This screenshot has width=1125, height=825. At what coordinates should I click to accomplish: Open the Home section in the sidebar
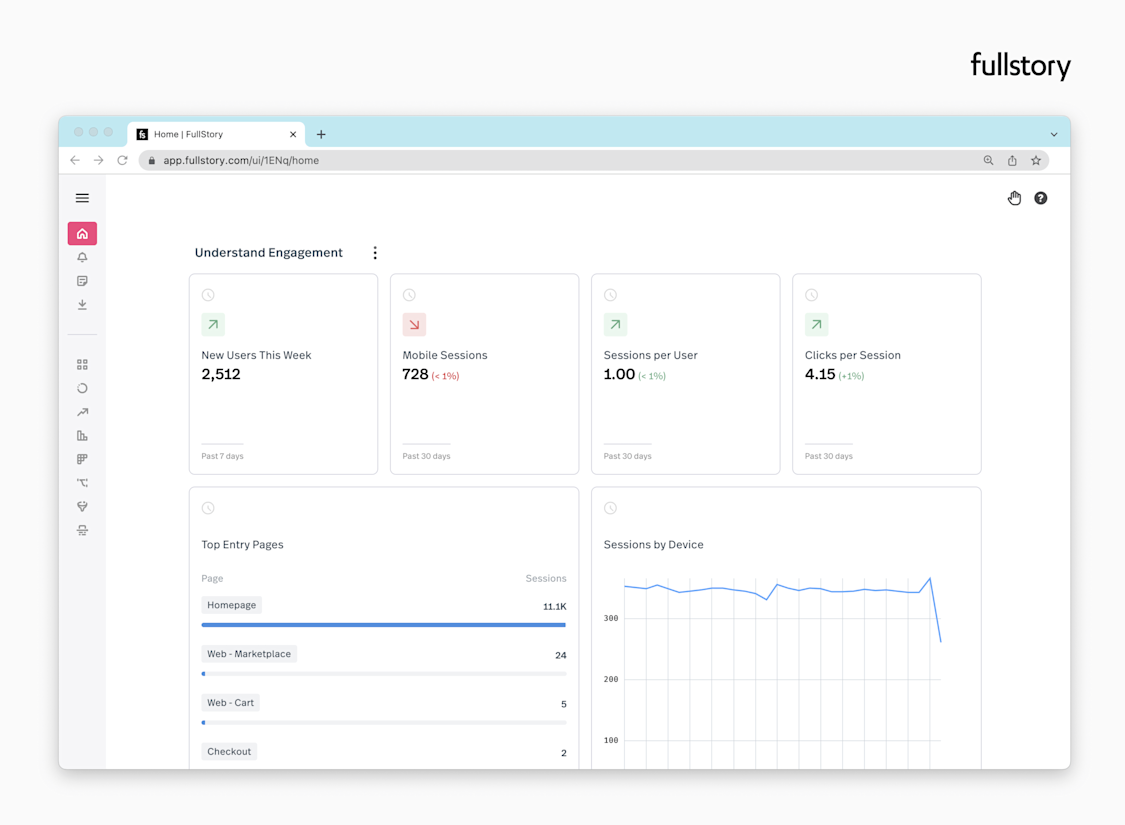point(82,233)
